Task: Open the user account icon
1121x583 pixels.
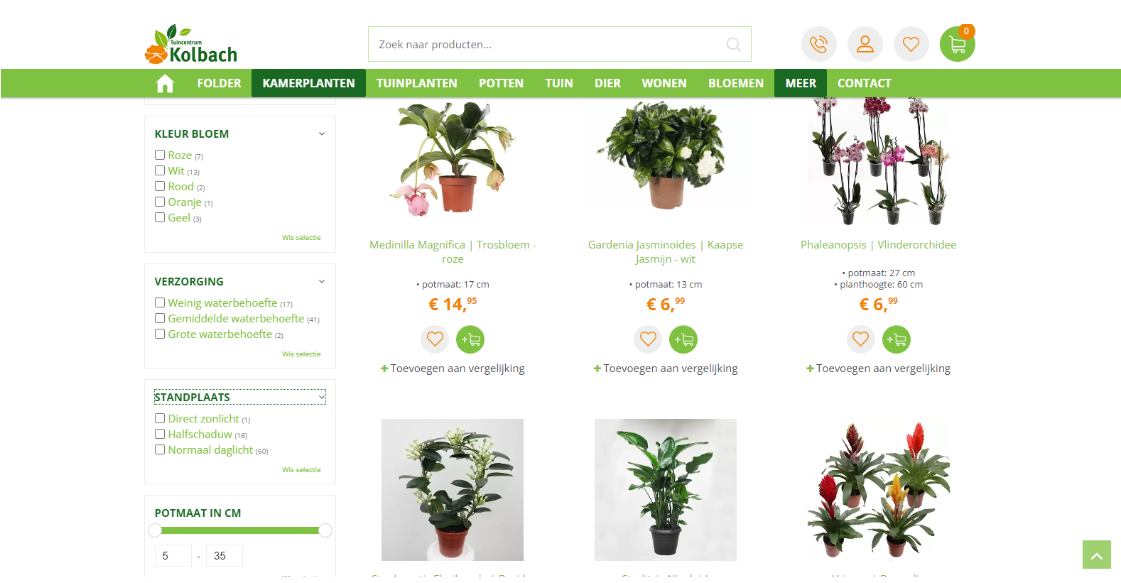Action: tap(865, 44)
